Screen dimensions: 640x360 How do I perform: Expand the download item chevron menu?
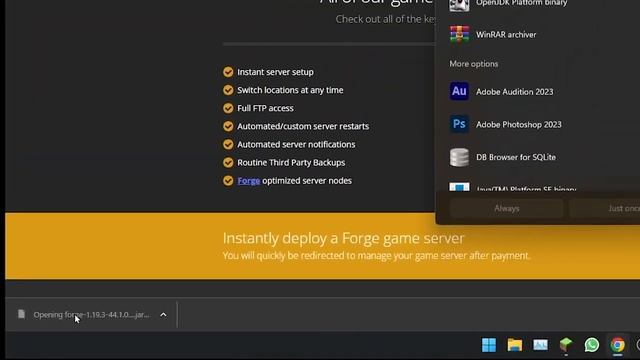(x=163, y=315)
